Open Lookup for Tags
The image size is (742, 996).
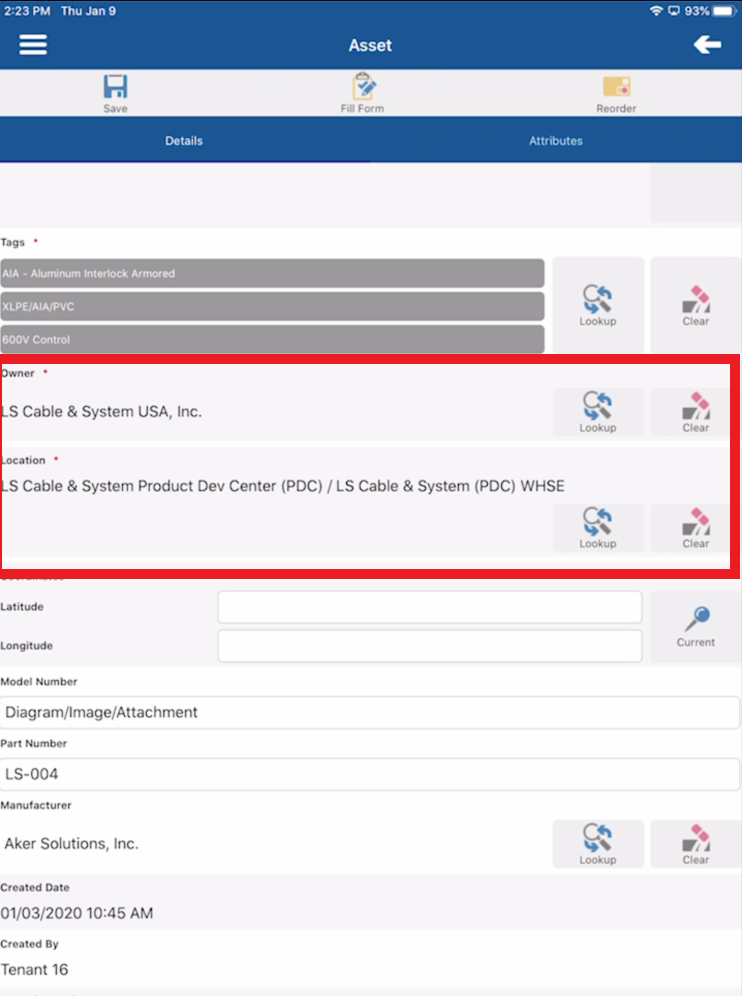click(598, 305)
